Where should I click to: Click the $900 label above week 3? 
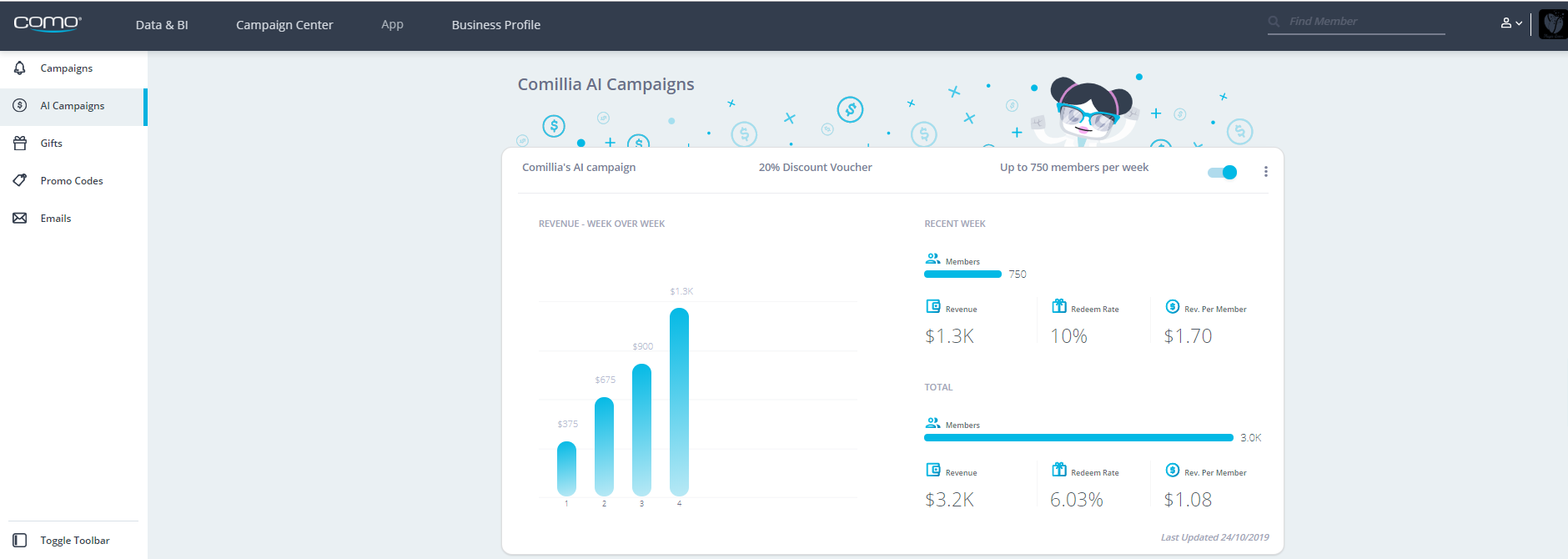point(643,346)
